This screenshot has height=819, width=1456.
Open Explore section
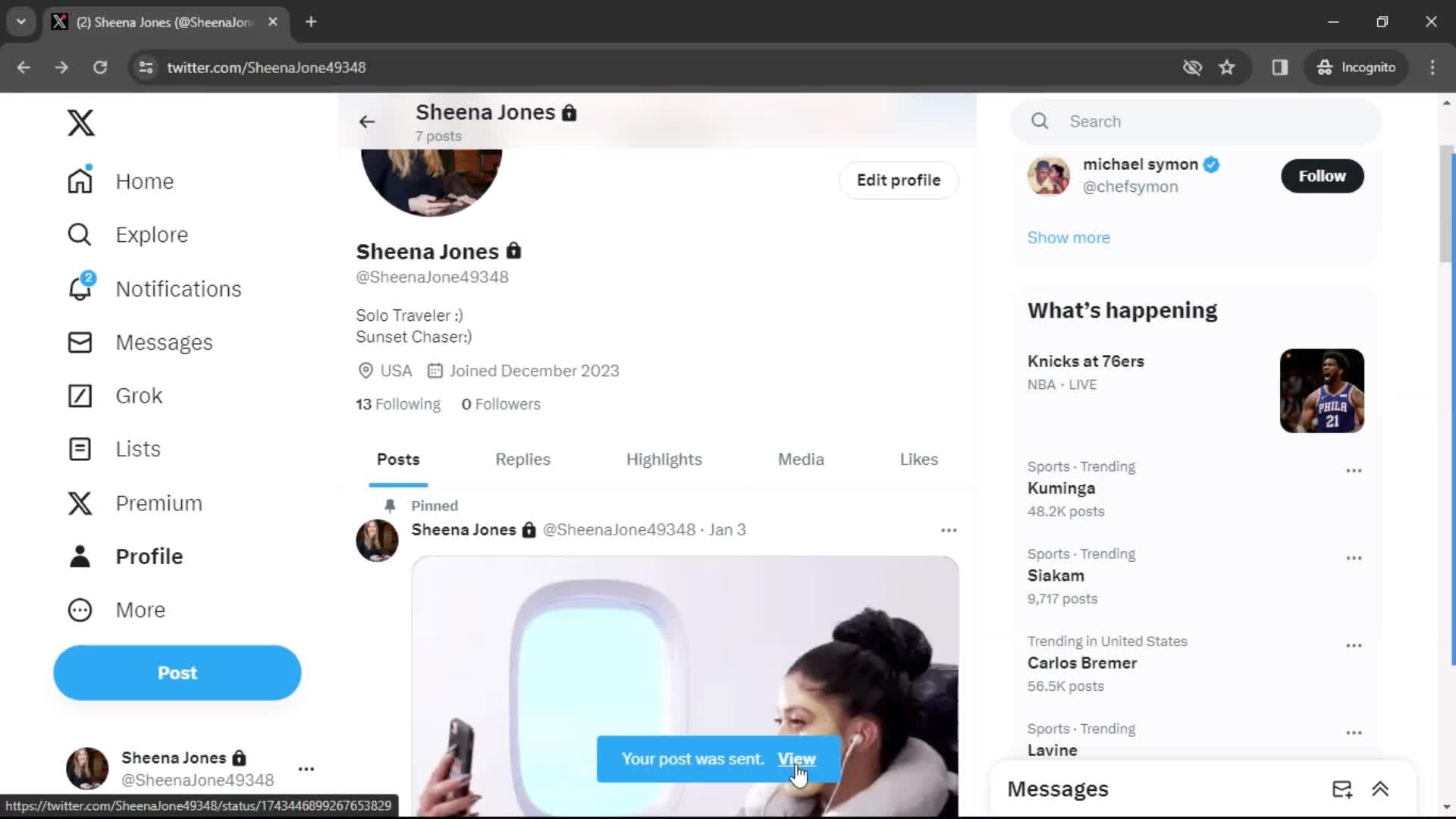pos(151,234)
